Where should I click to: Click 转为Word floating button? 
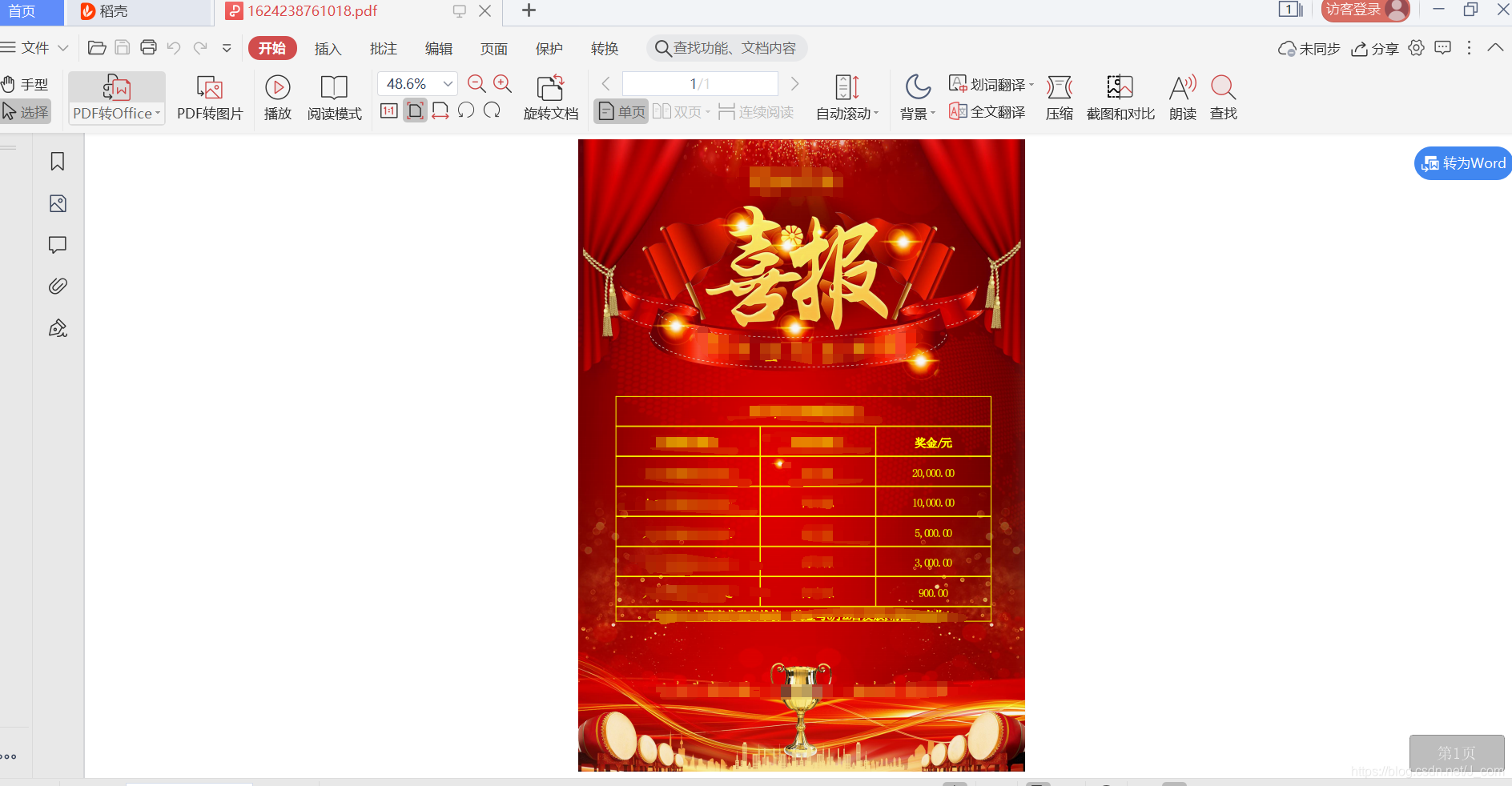pos(1463,163)
